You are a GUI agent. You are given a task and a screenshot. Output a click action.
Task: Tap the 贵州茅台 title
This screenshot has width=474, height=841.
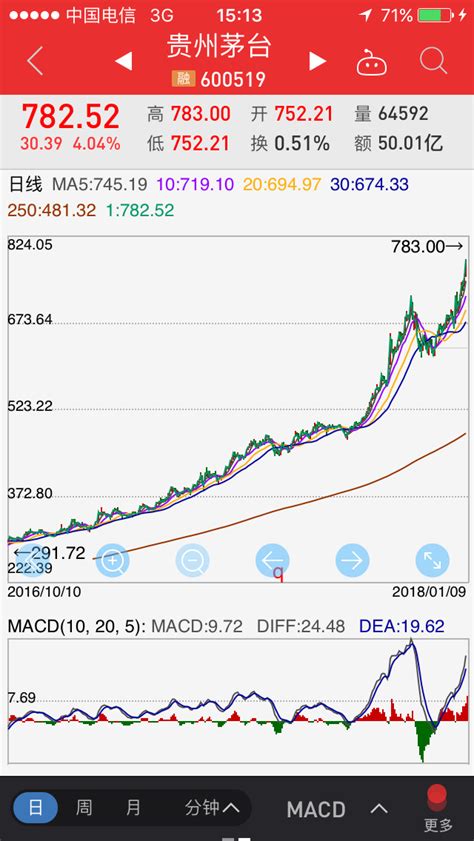tap(219, 45)
